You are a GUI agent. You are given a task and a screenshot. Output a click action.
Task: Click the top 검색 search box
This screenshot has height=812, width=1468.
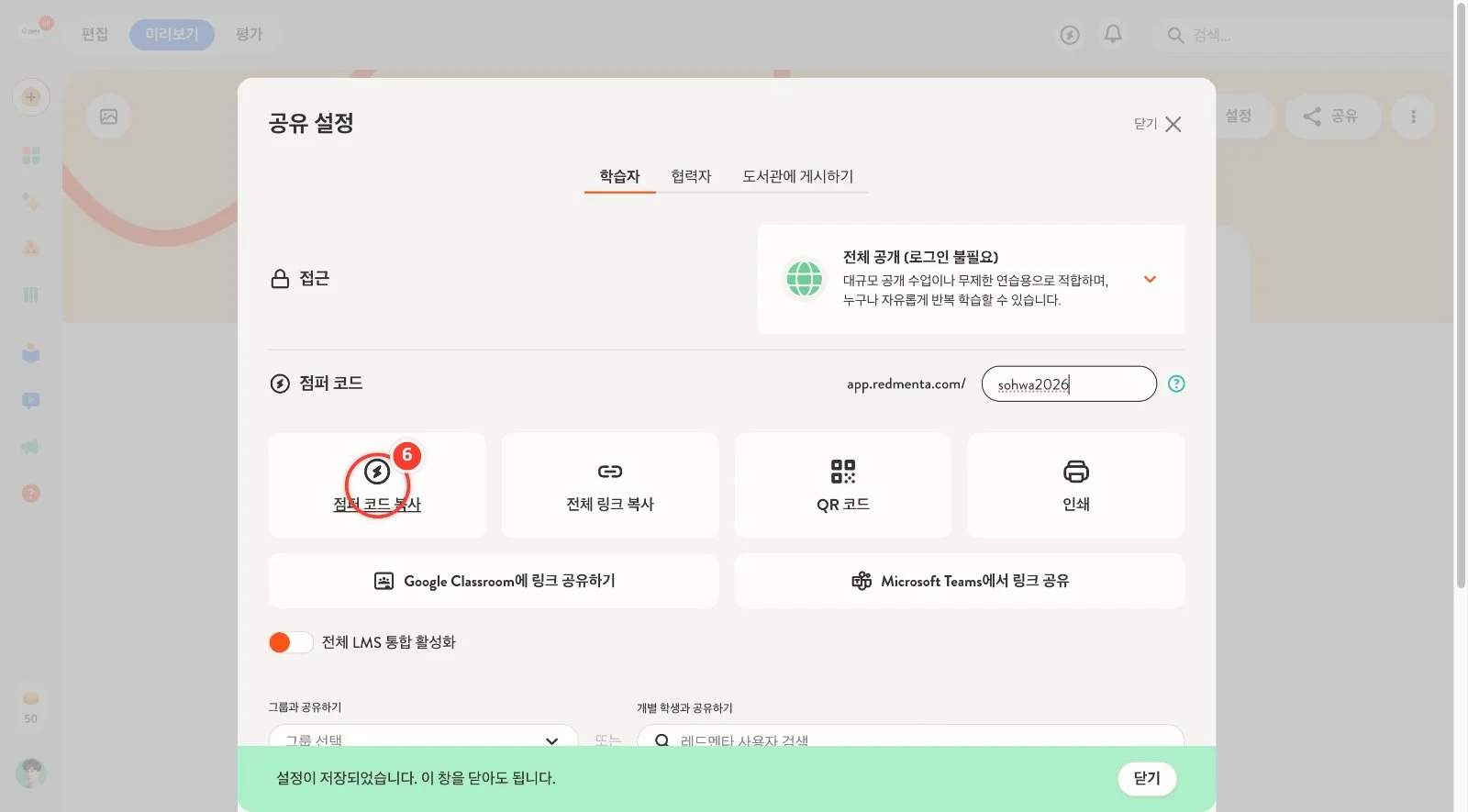[1303, 35]
